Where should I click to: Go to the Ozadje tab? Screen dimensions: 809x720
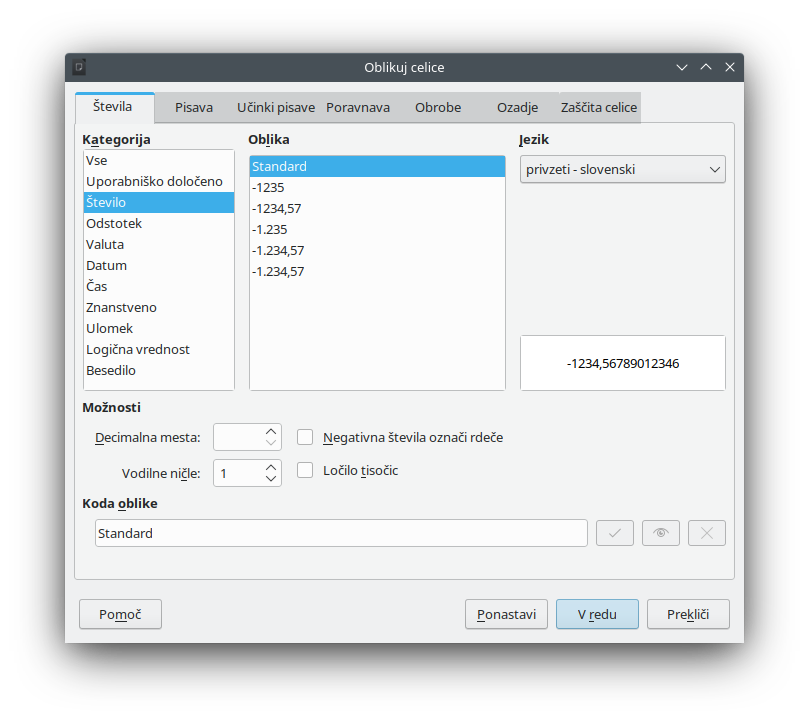pyautogui.click(x=517, y=107)
